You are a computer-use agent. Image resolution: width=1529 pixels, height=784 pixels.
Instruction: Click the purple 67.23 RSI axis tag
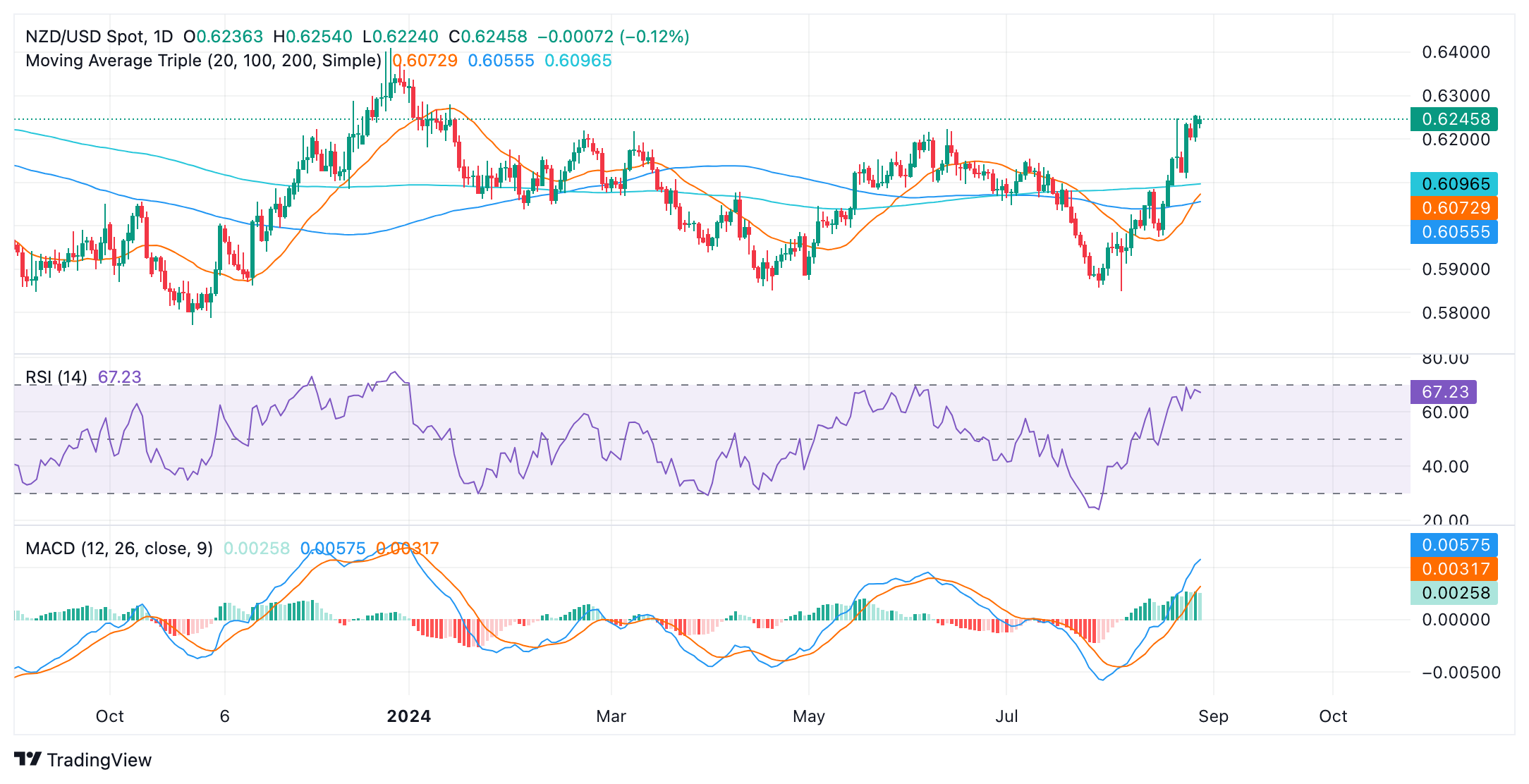pyautogui.click(x=1443, y=392)
